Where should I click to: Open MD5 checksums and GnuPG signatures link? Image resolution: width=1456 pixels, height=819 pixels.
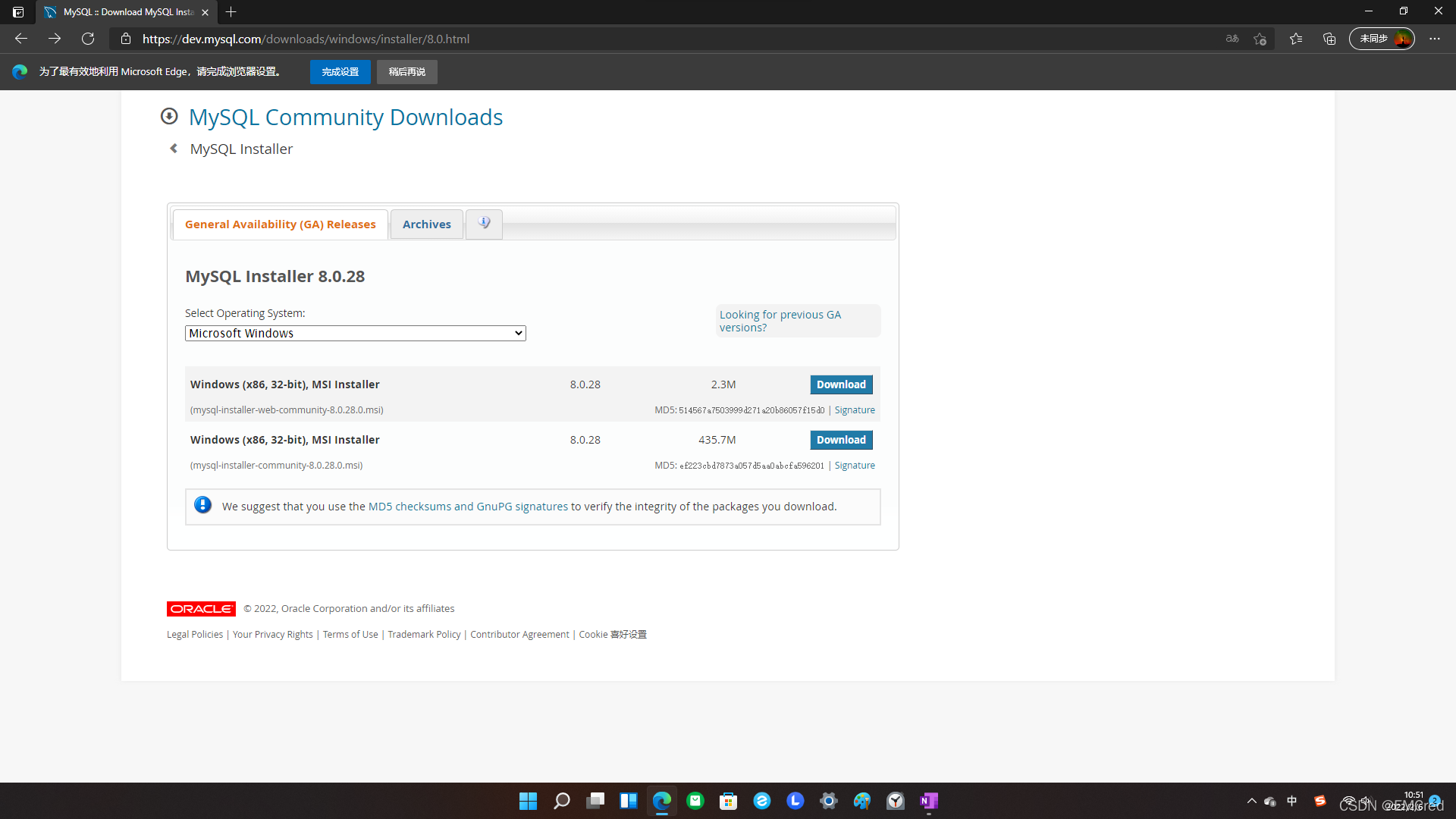click(x=467, y=507)
